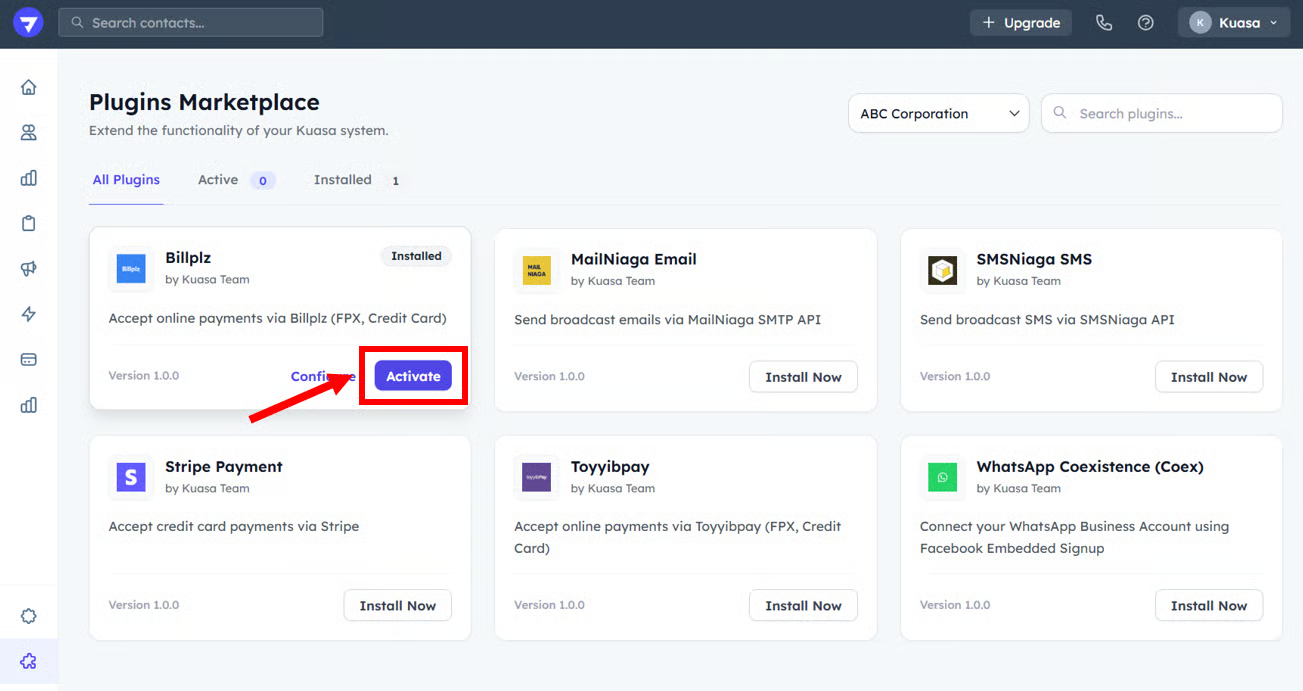Open the megaphone broadcast icon
This screenshot has height=691, width=1303.
(28, 268)
